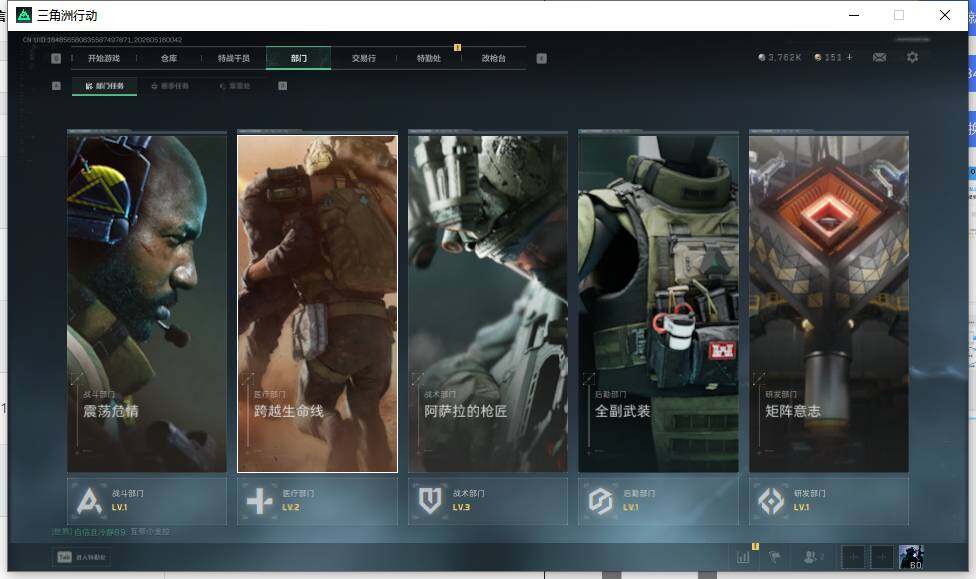Go to the 交易行 tab

[364, 59]
